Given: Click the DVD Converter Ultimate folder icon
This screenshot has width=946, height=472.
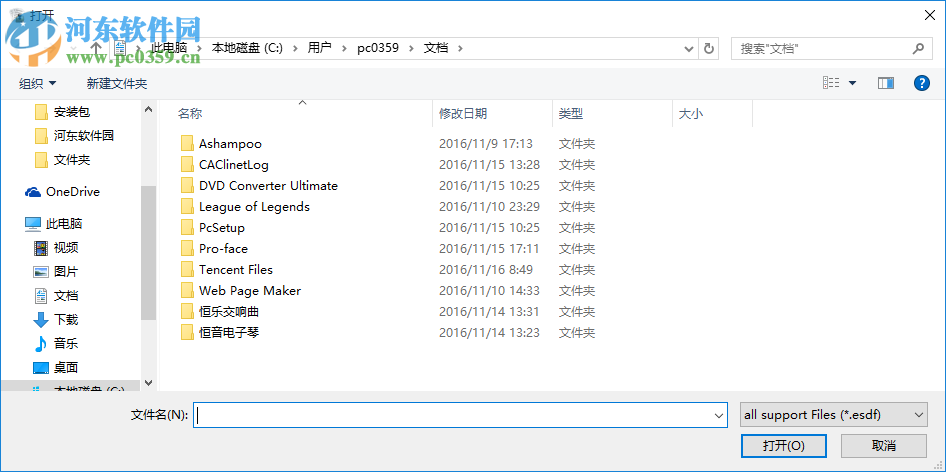Looking at the screenshot, I should [187, 186].
